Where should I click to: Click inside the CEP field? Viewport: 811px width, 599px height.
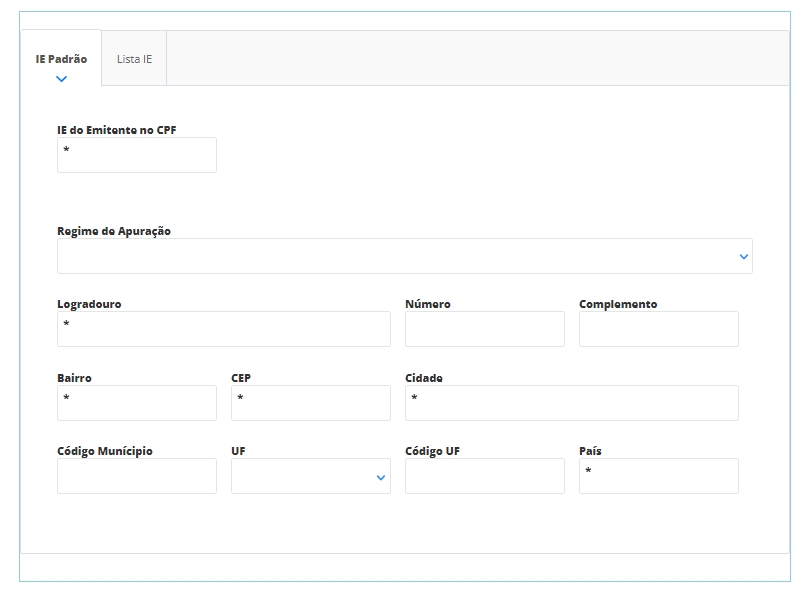coord(310,403)
